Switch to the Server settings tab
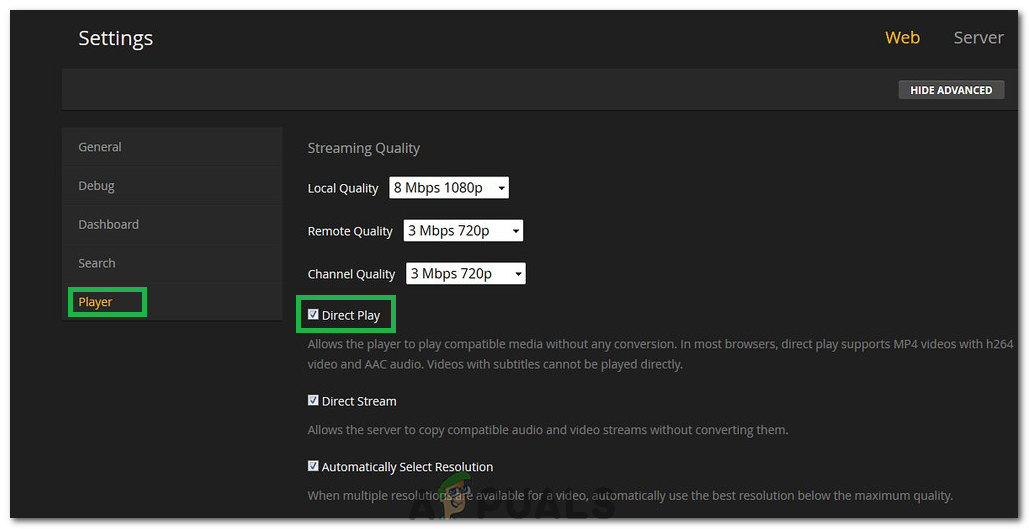 coord(978,37)
